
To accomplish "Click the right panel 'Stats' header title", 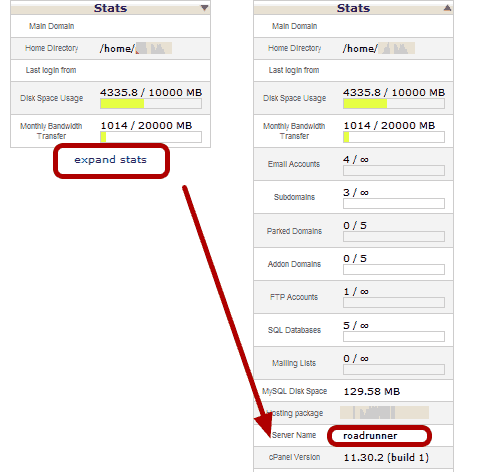I will pyautogui.click(x=353, y=8).
